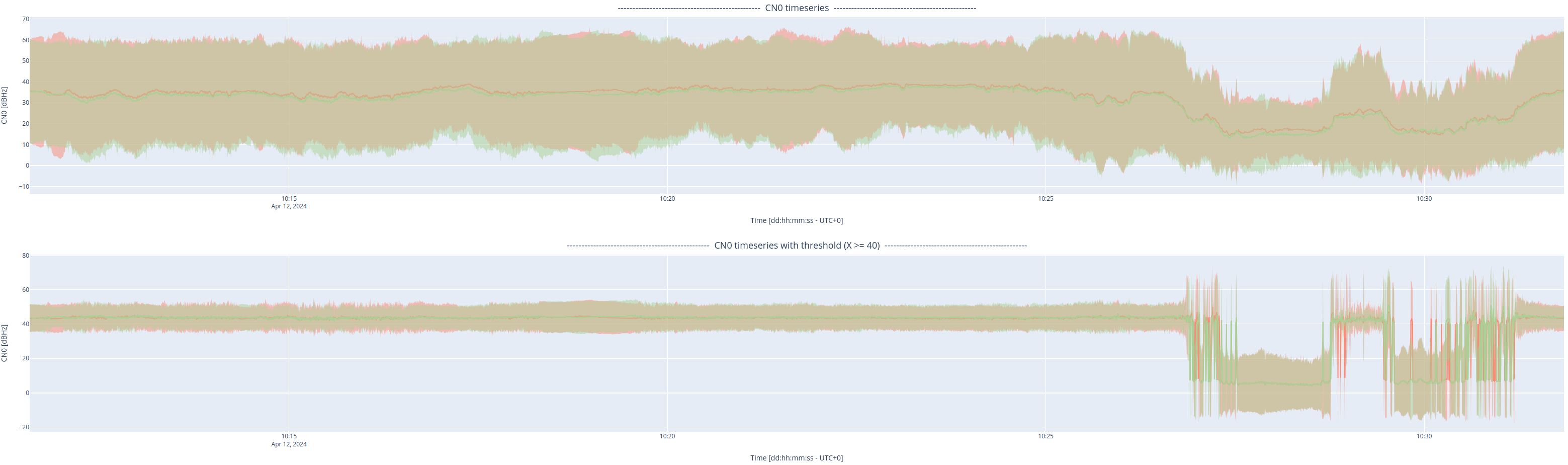Click the 50 y-axis tick label
The width and height of the screenshot is (1568, 465).
pos(26,61)
